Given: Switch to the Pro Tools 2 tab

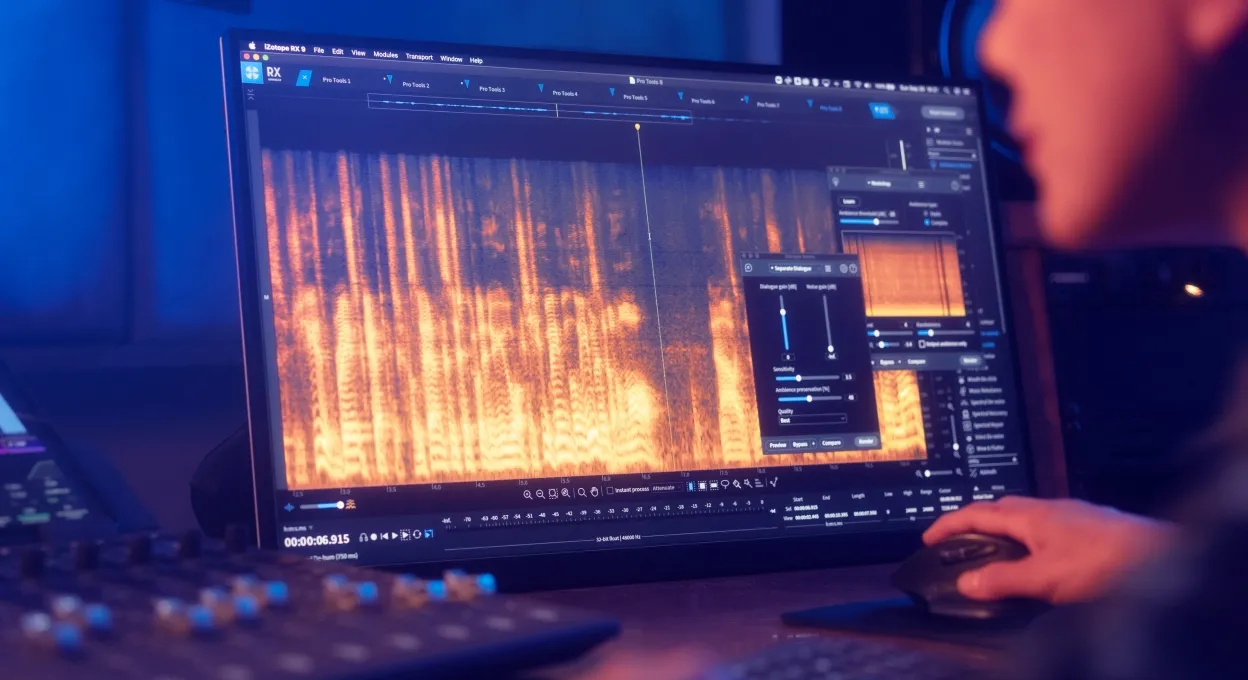Looking at the screenshot, I should [416, 85].
